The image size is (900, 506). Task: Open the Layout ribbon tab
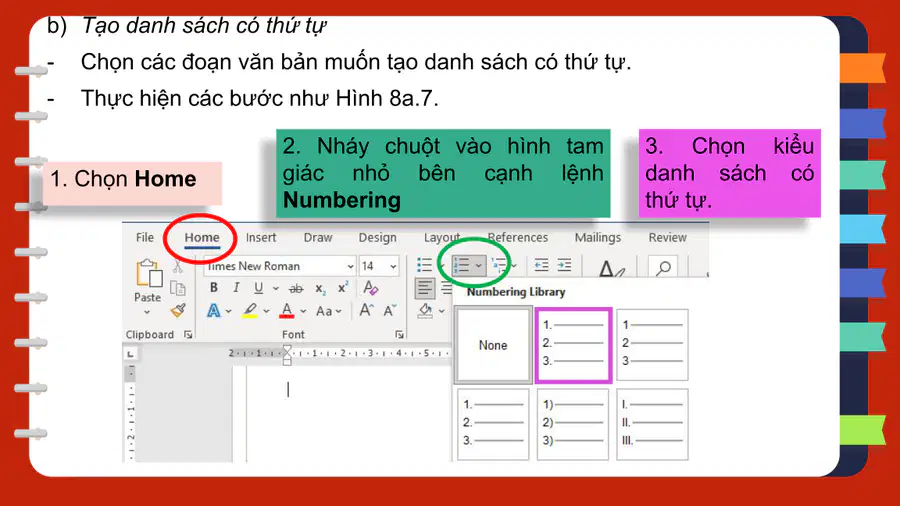pyautogui.click(x=441, y=238)
